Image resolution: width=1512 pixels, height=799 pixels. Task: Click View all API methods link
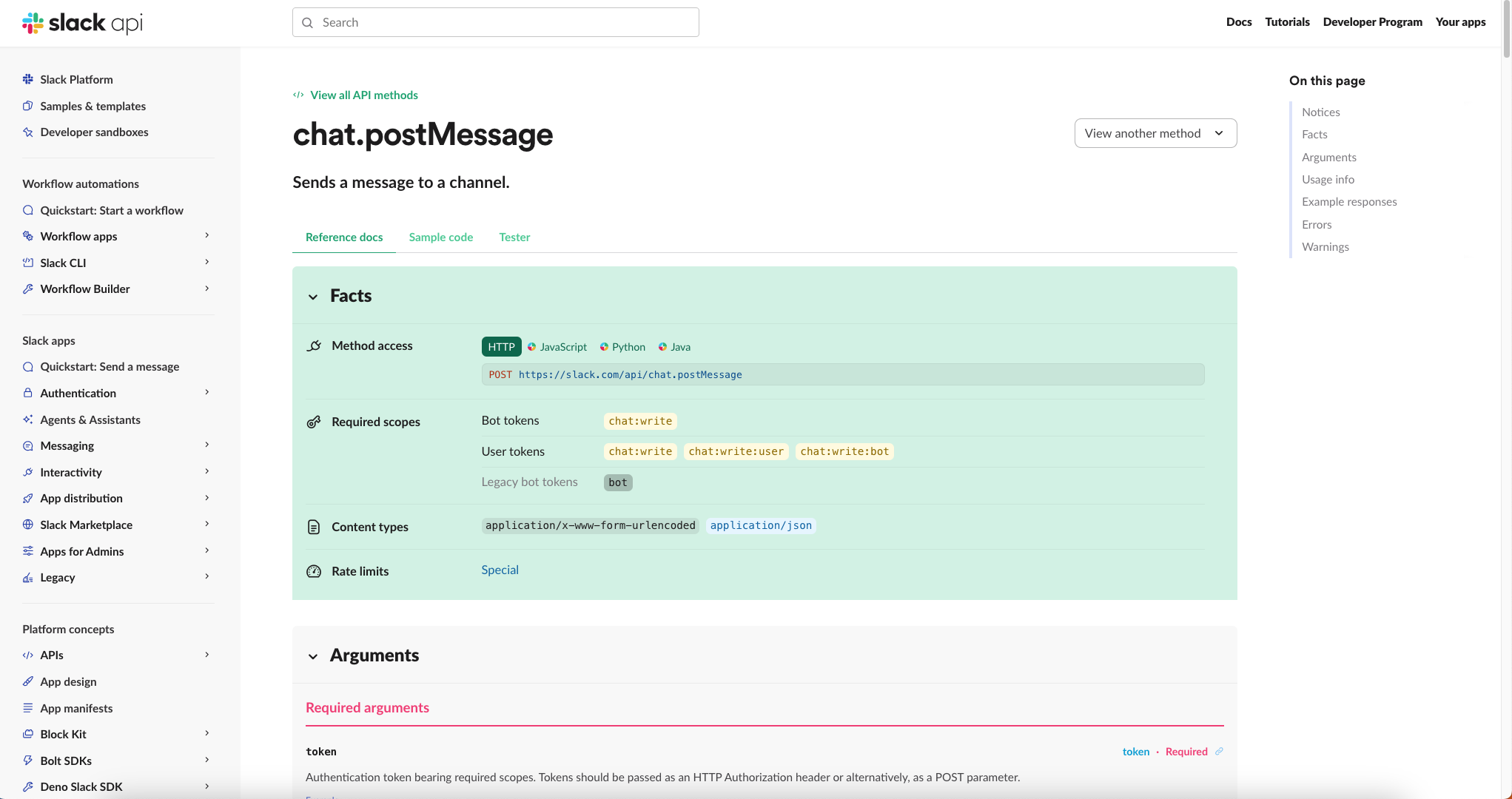pyautogui.click(x=355, y=95)
